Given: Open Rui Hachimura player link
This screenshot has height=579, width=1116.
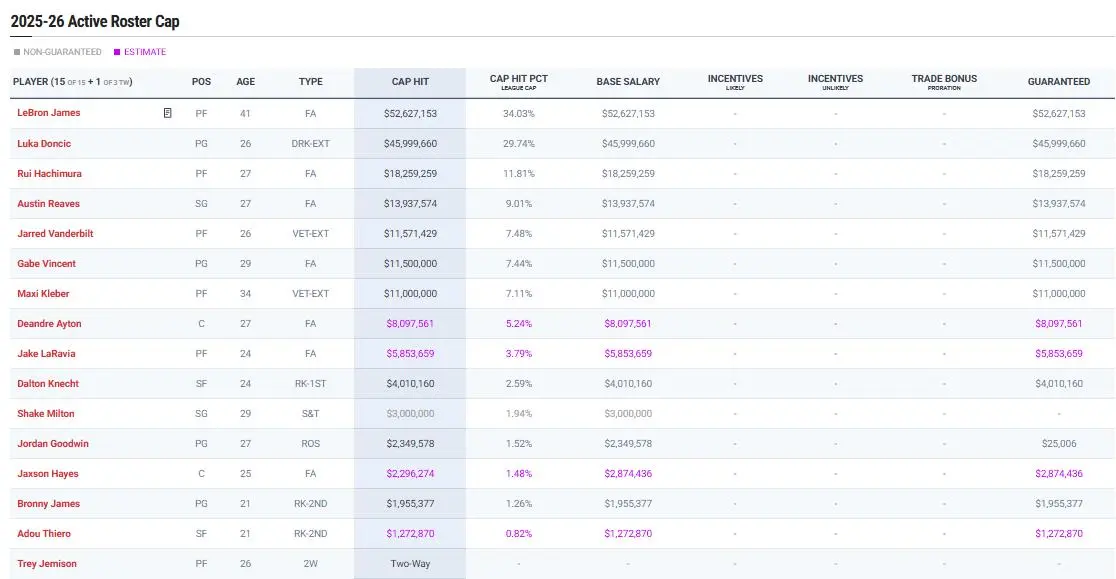Looking at the screenshot, I should [x=49, y=174].
